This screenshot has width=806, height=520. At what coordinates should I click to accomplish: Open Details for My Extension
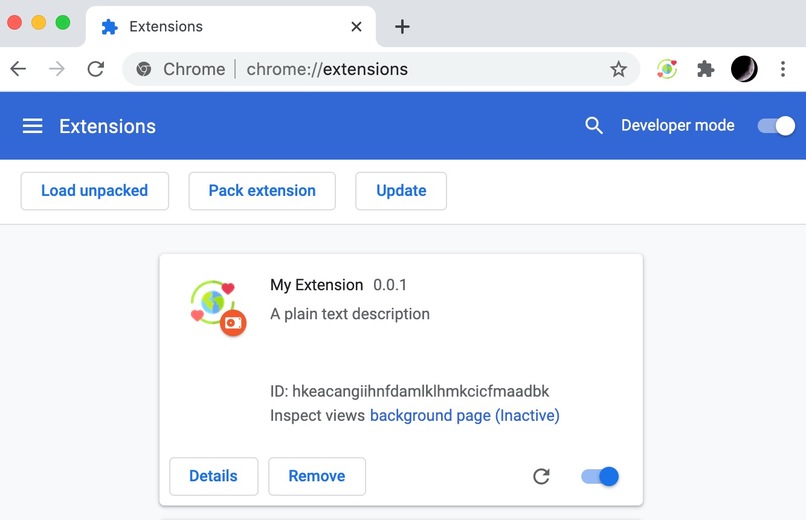(213, 476)
